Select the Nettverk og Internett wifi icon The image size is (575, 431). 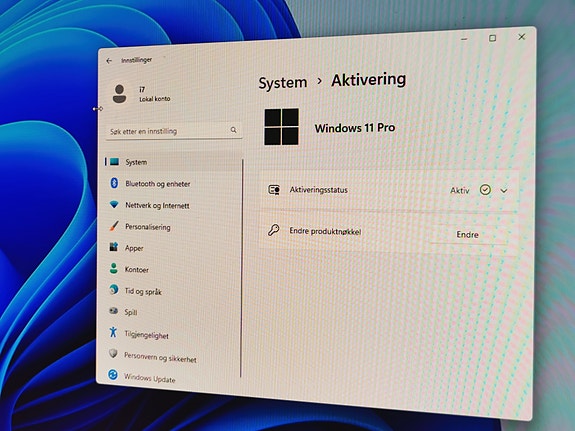[114, 204]
